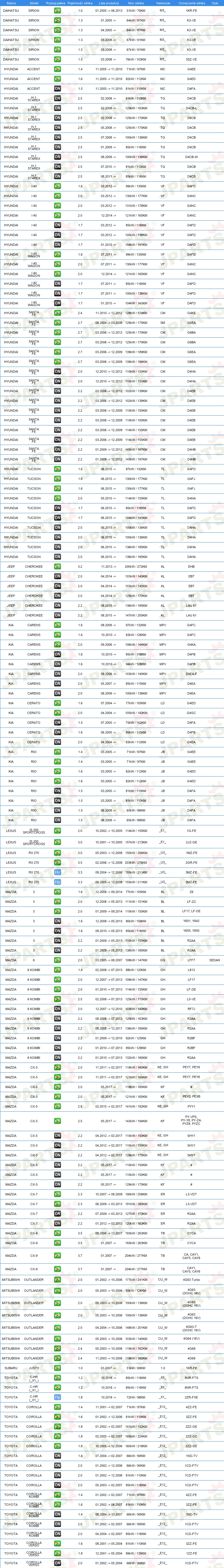This screenshot has width=224, height=1568.
Task: Click the petrol icon in the Lexus RX 2GR-FE row
Action: 58,863
